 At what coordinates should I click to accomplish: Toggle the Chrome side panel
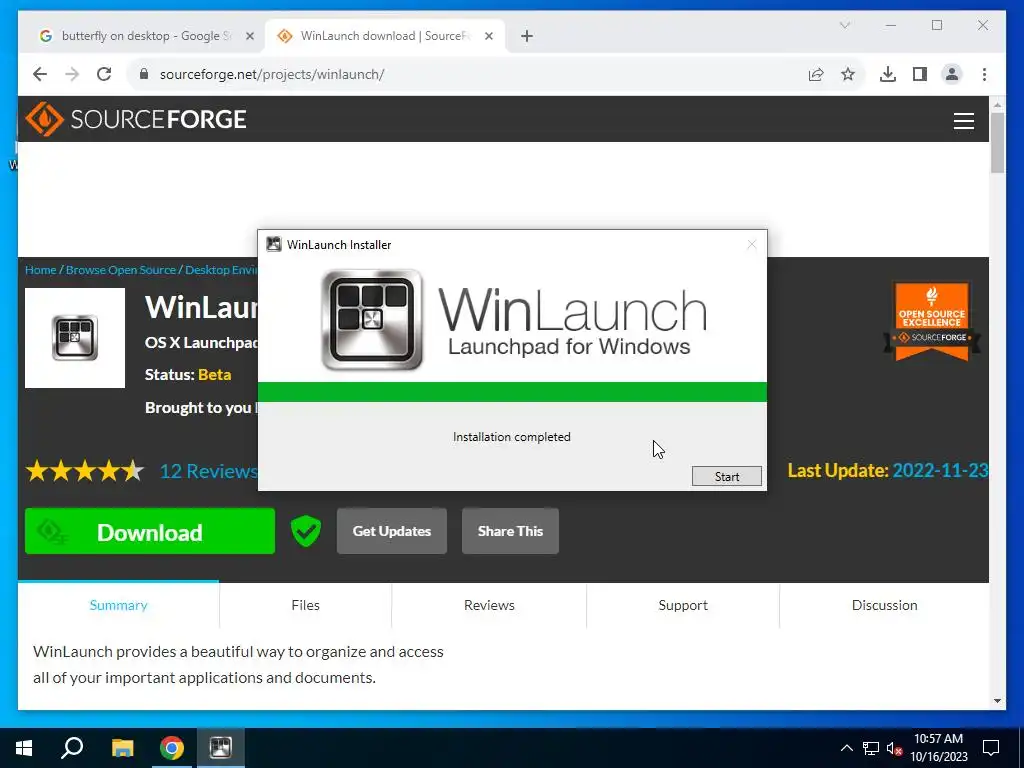tap(920, 74)
